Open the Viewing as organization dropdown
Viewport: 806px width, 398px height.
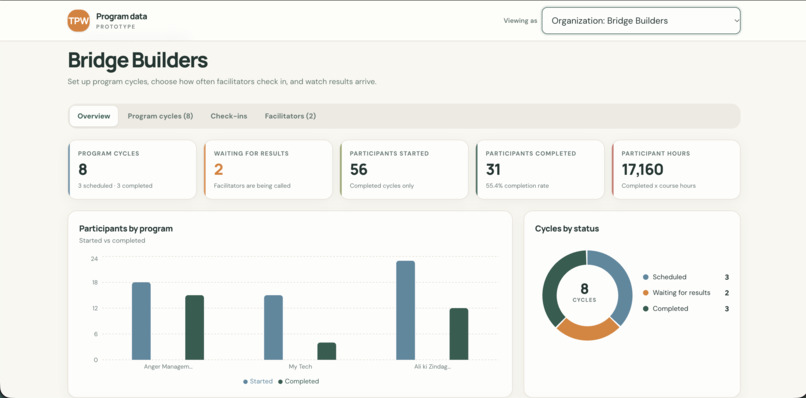[x=641, y=21]
